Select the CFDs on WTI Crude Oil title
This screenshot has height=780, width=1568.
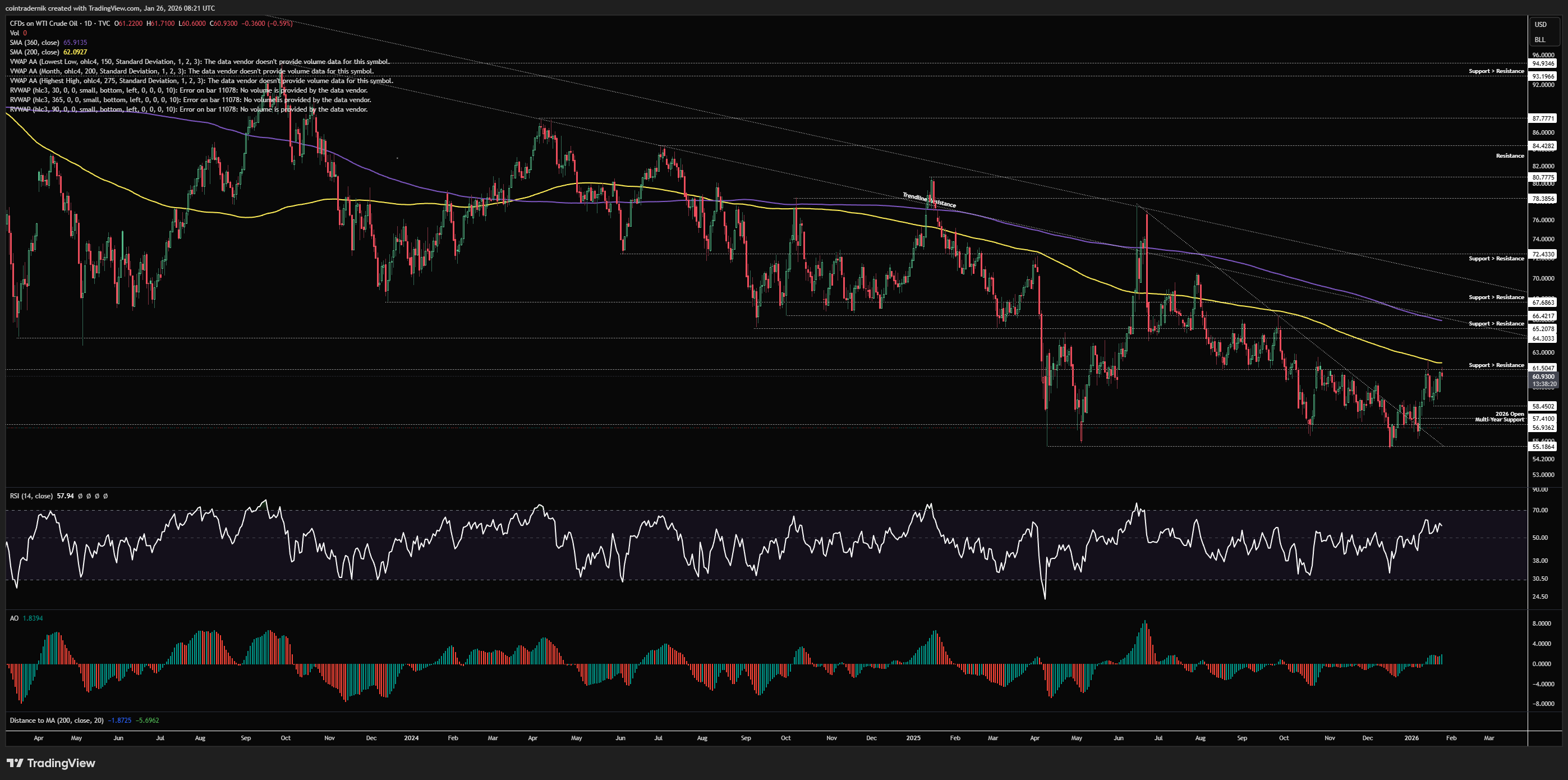click(x=44, y=23)
